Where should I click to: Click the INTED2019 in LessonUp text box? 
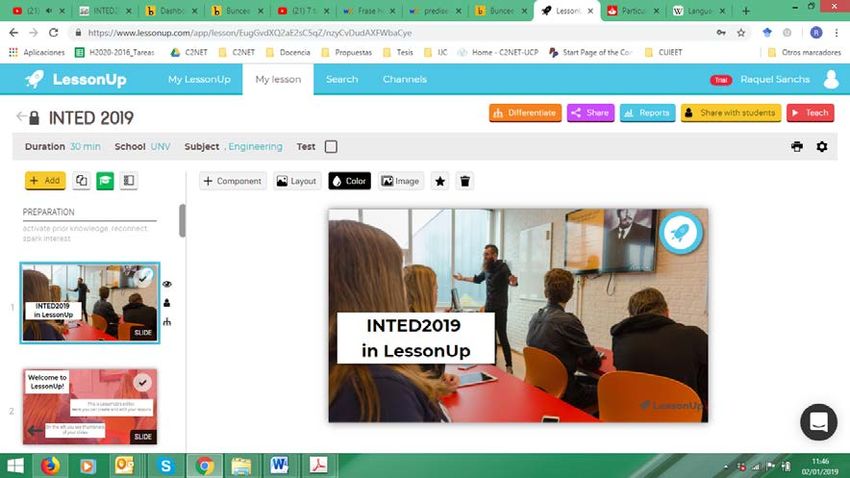point(415,338)
